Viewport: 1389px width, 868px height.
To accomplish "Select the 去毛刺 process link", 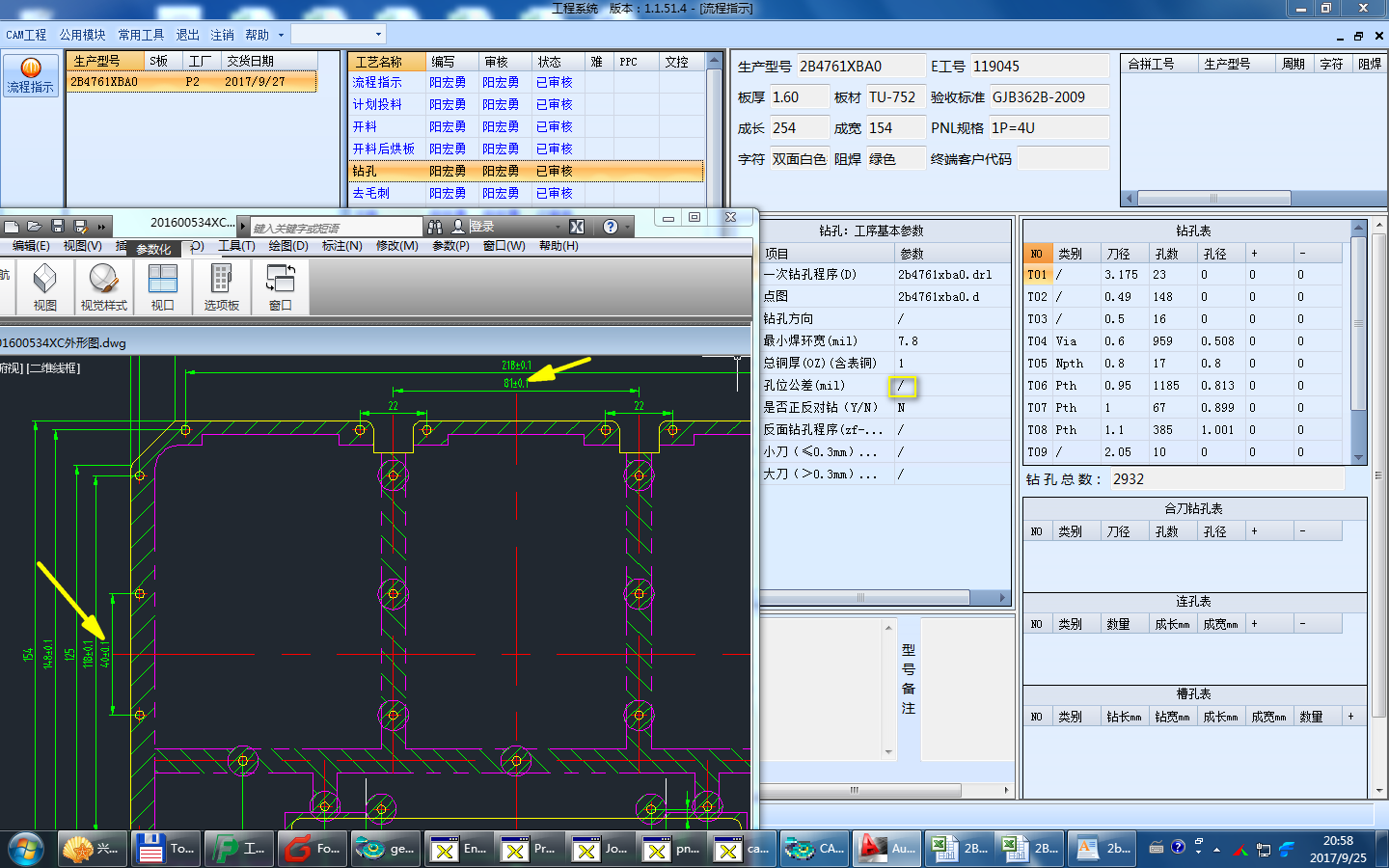I will click(371, 193).
